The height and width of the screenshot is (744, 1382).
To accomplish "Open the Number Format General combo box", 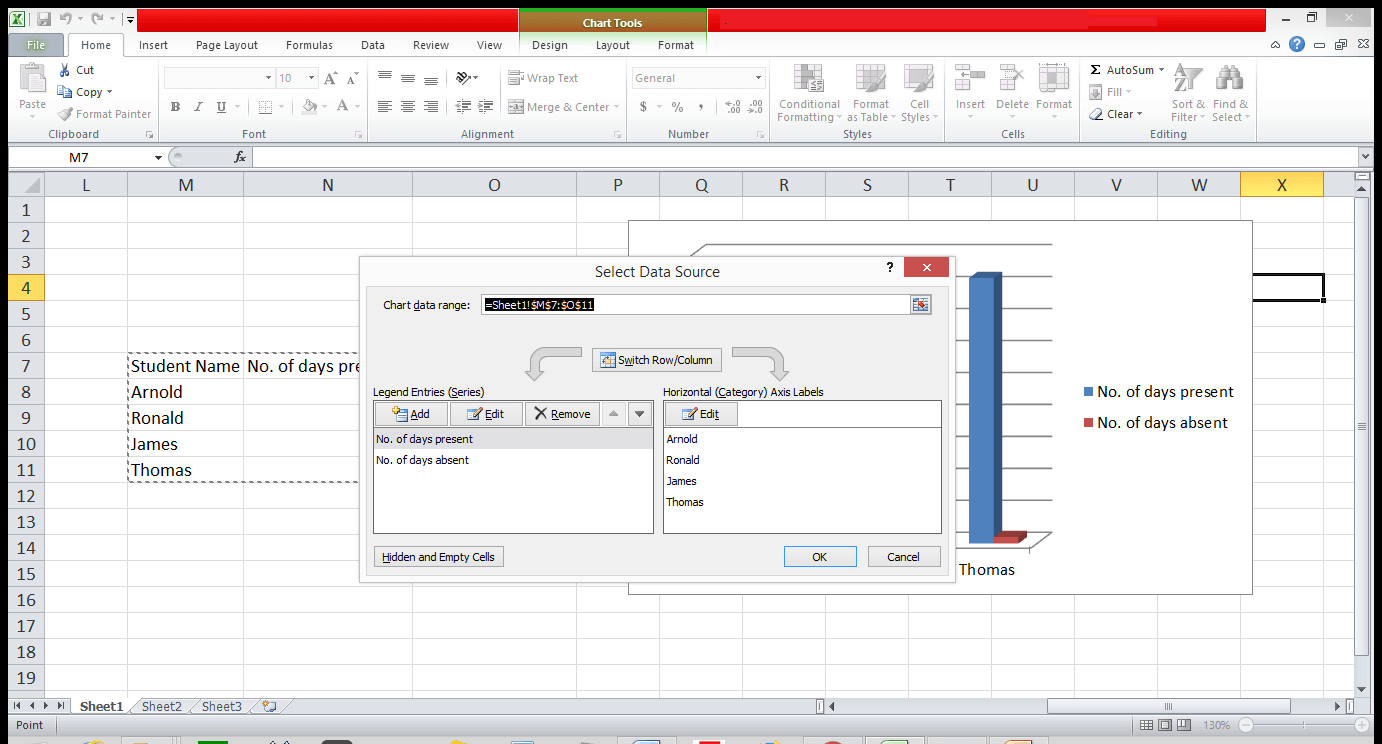I will (x=699, y=78).
